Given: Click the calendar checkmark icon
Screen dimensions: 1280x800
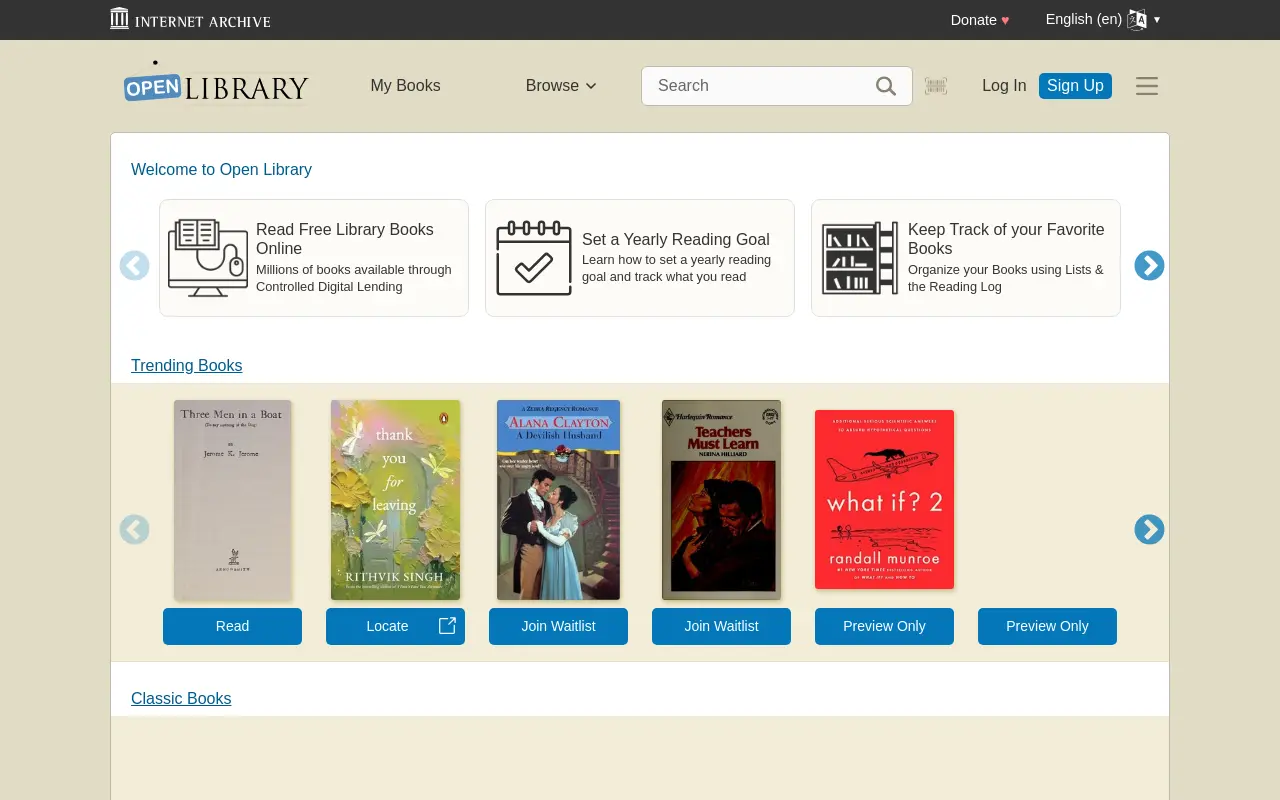Looking at the screenshot, I should coord(534,258).
